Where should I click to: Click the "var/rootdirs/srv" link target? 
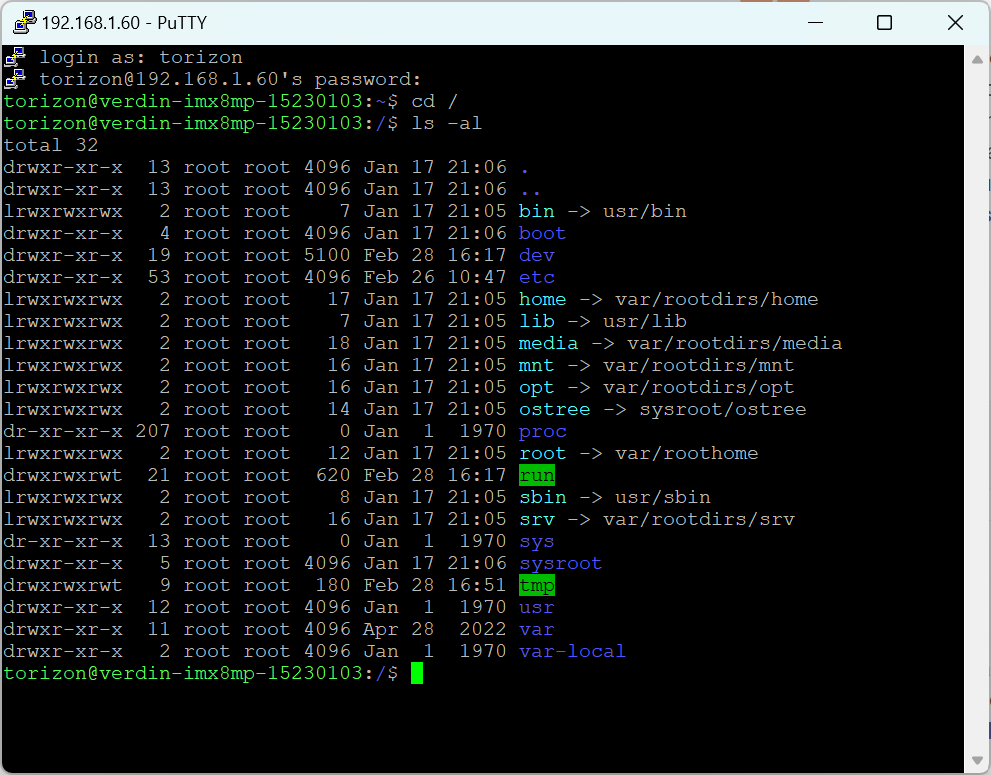[699, 520]
